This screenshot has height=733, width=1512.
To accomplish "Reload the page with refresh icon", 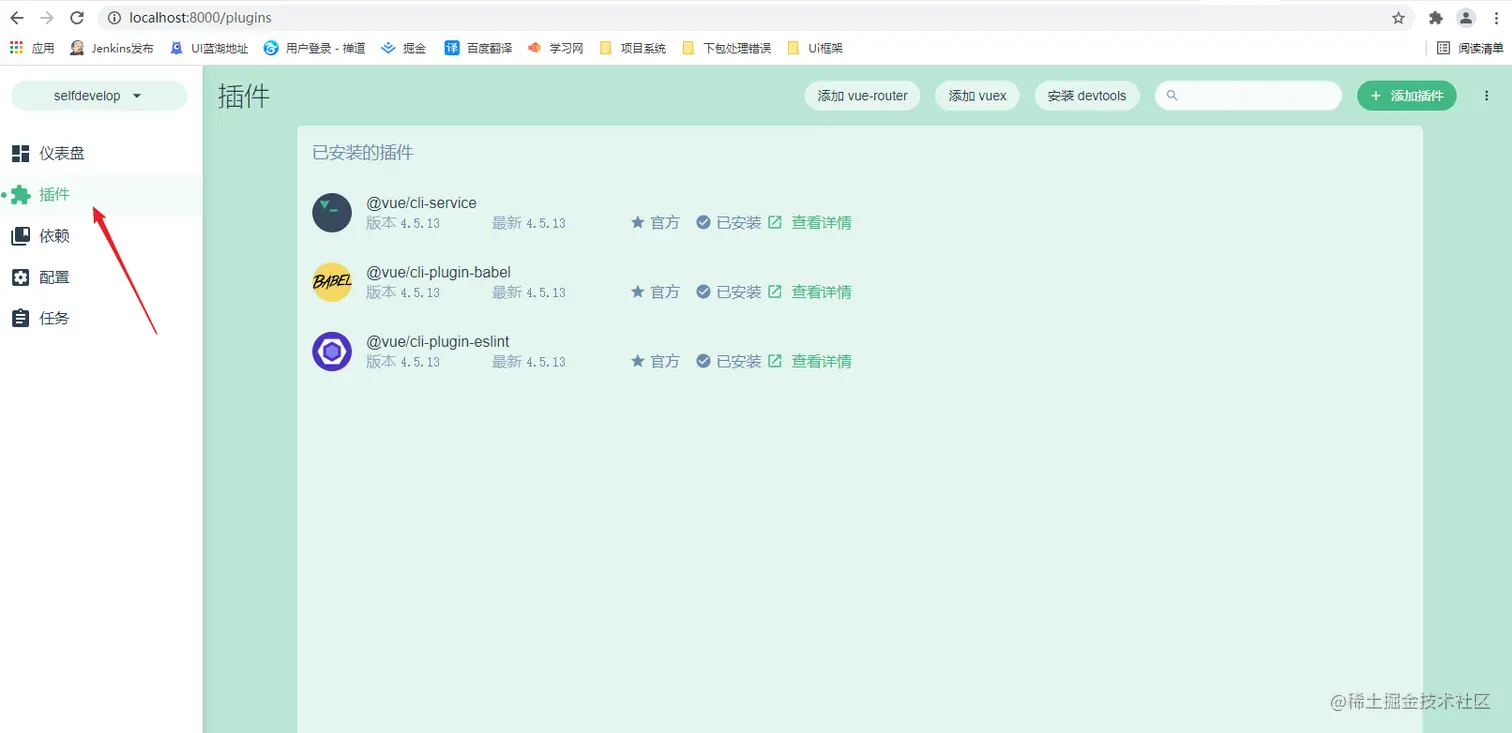I will (x=77, y=18).
